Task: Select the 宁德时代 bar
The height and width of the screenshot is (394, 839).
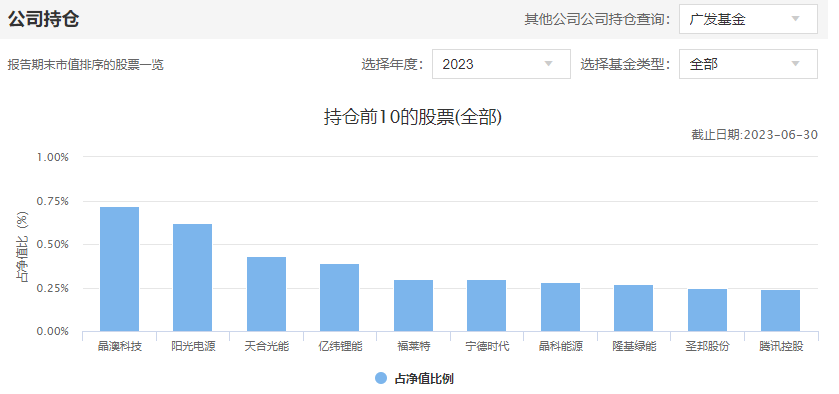Action: [486, 306]
